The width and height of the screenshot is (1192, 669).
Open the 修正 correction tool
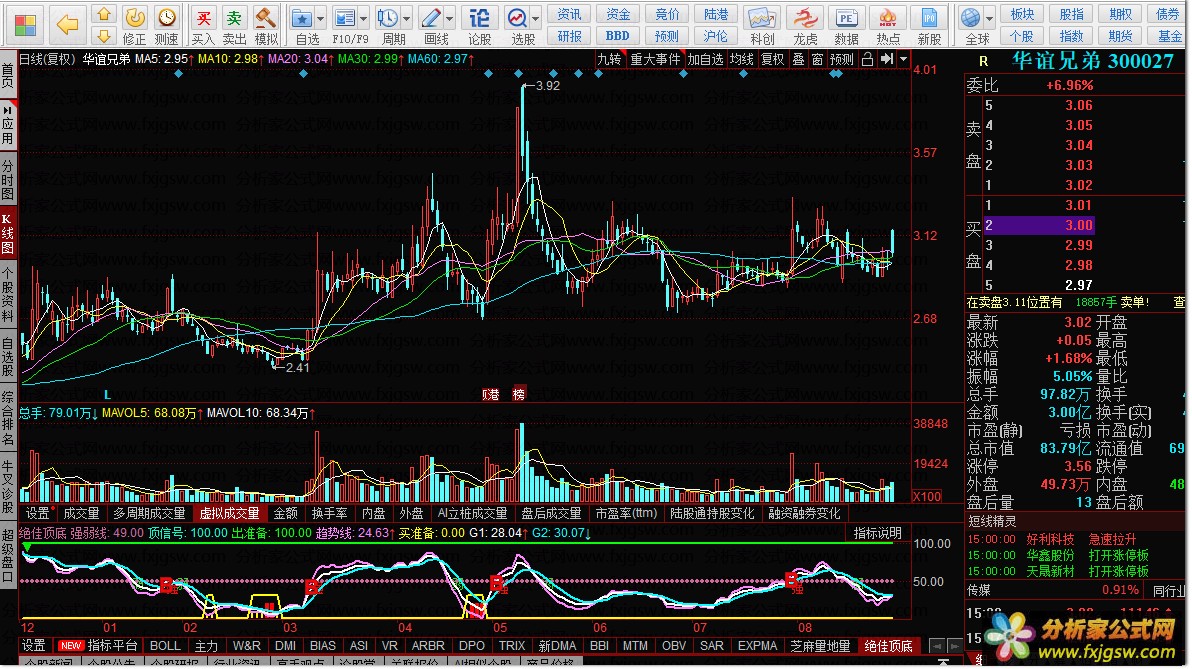(135, 26)
